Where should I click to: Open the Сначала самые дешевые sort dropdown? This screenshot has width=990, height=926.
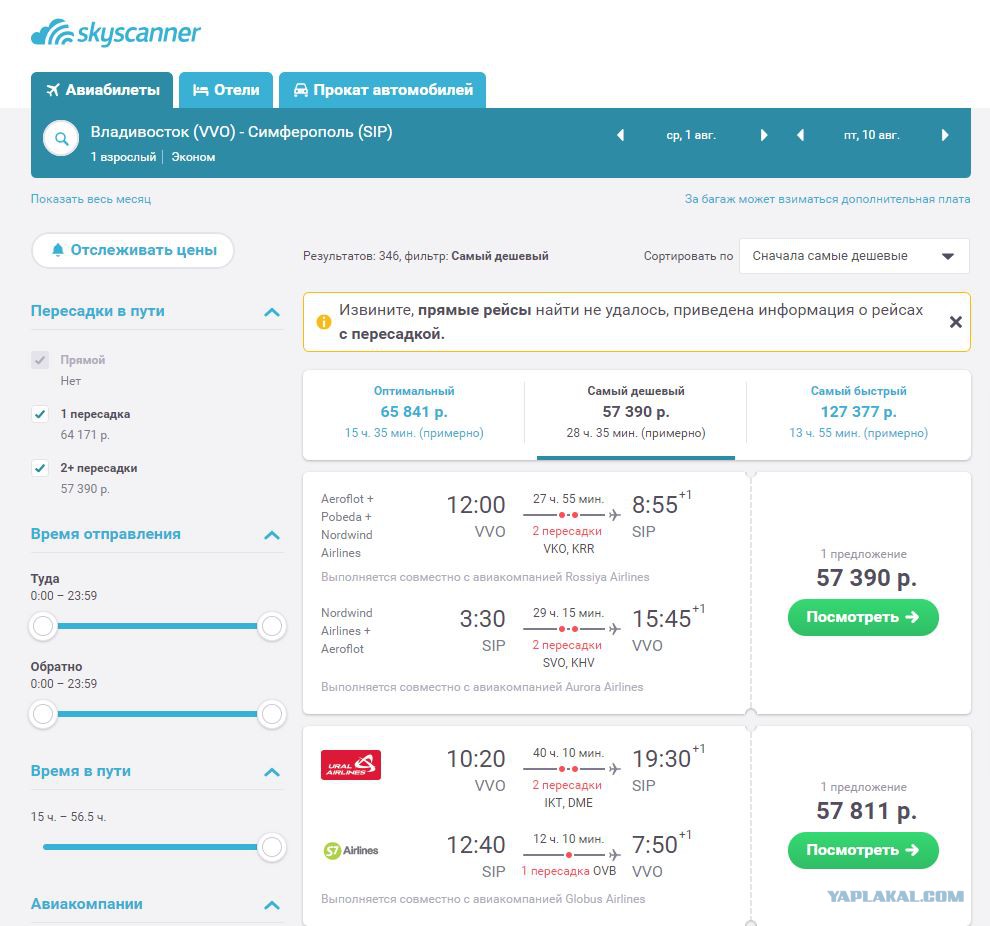854,256
